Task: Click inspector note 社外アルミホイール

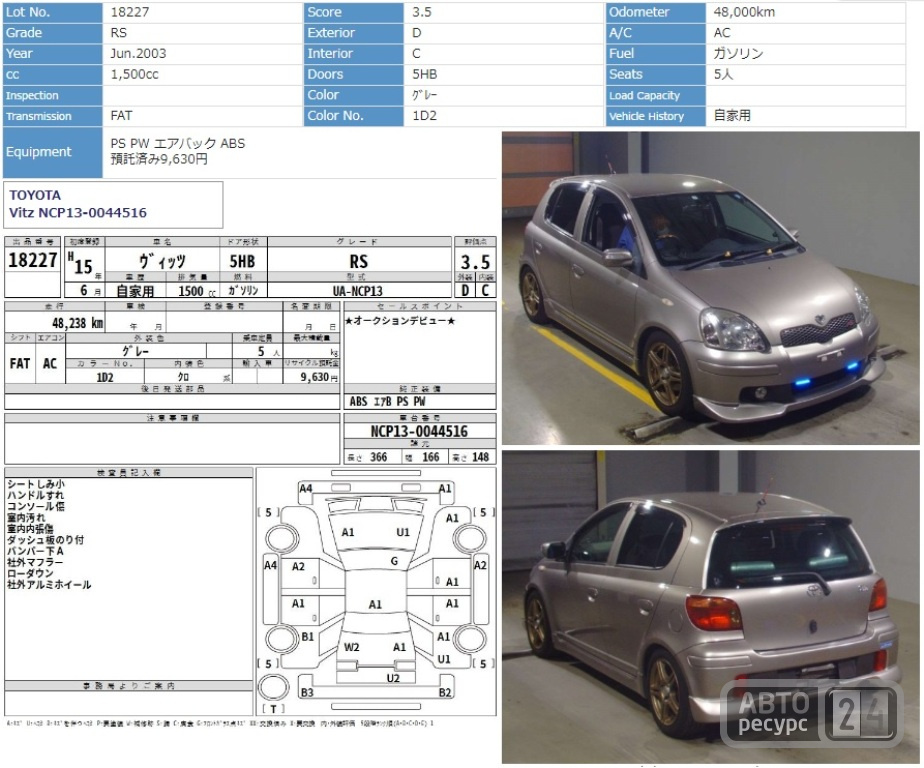Action: click(x=49, y=585)
